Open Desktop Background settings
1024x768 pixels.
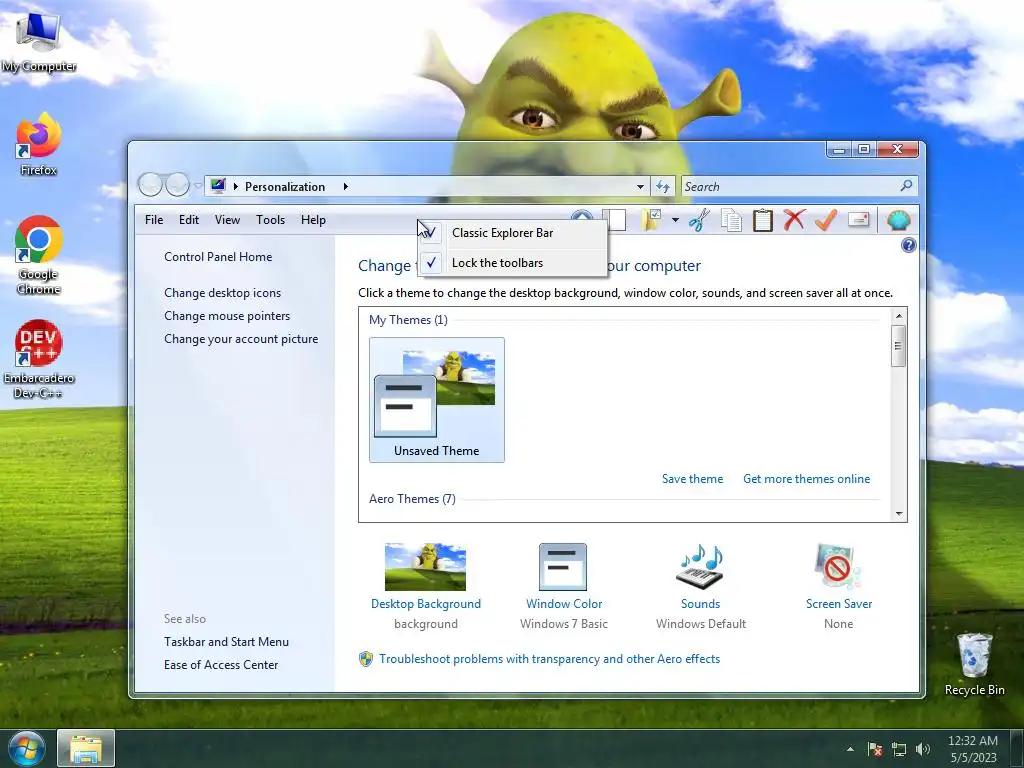coord(426,586)
